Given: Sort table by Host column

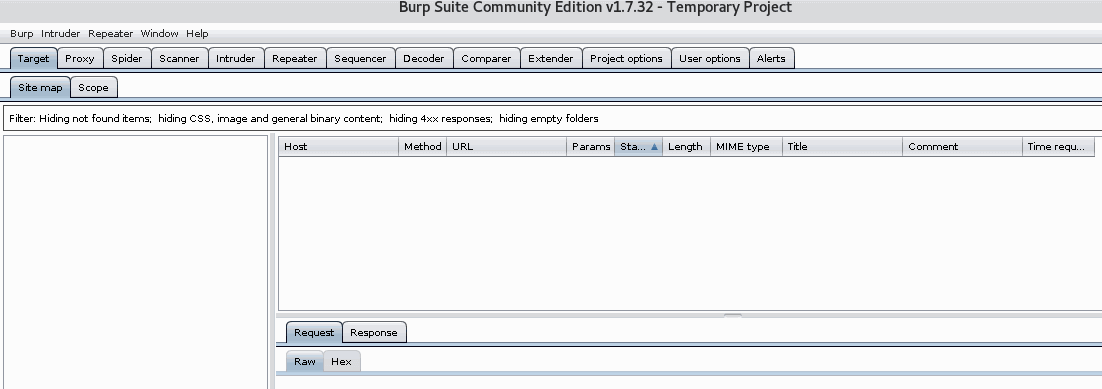Looking at the screenshot, I should coord(339,146).
